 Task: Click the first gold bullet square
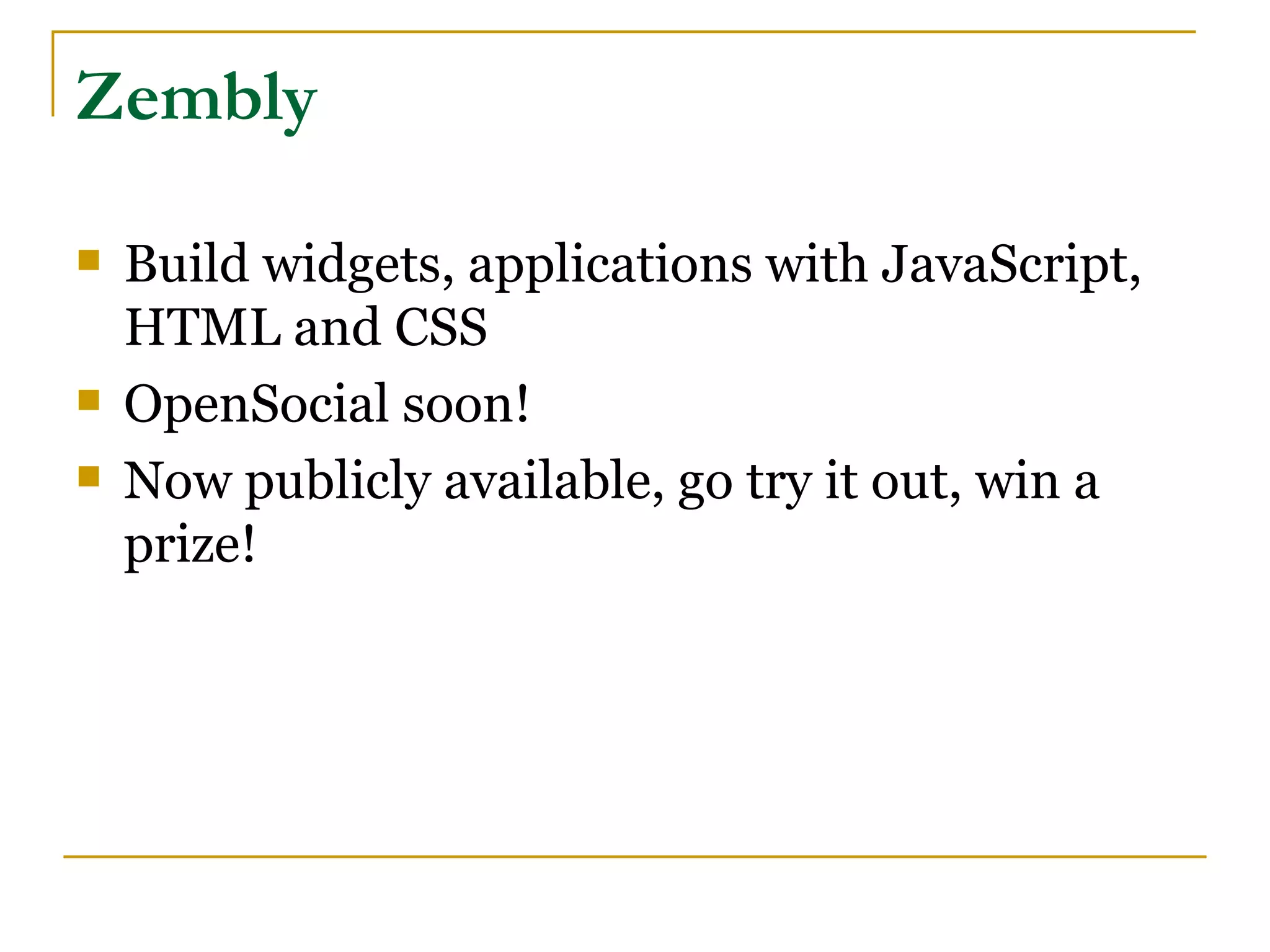[x=89, y=260]
